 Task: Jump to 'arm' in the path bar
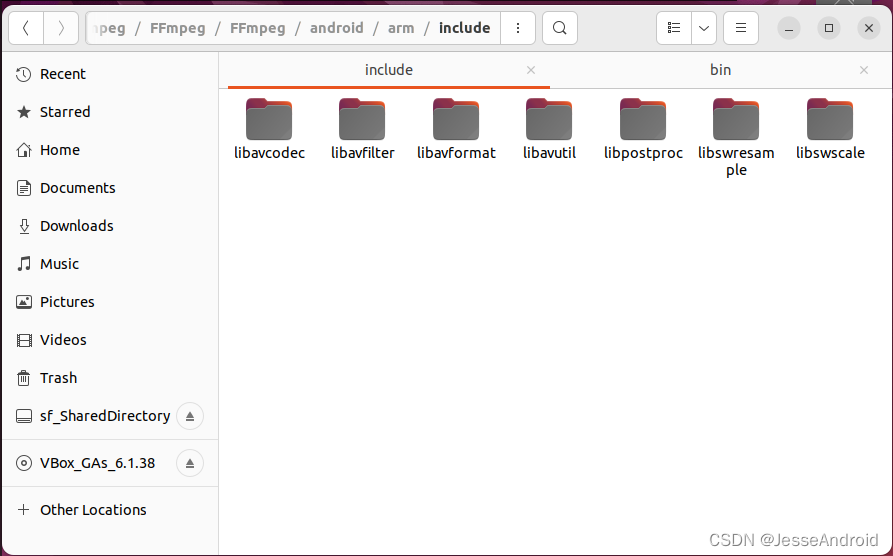(x=401, y=28)
